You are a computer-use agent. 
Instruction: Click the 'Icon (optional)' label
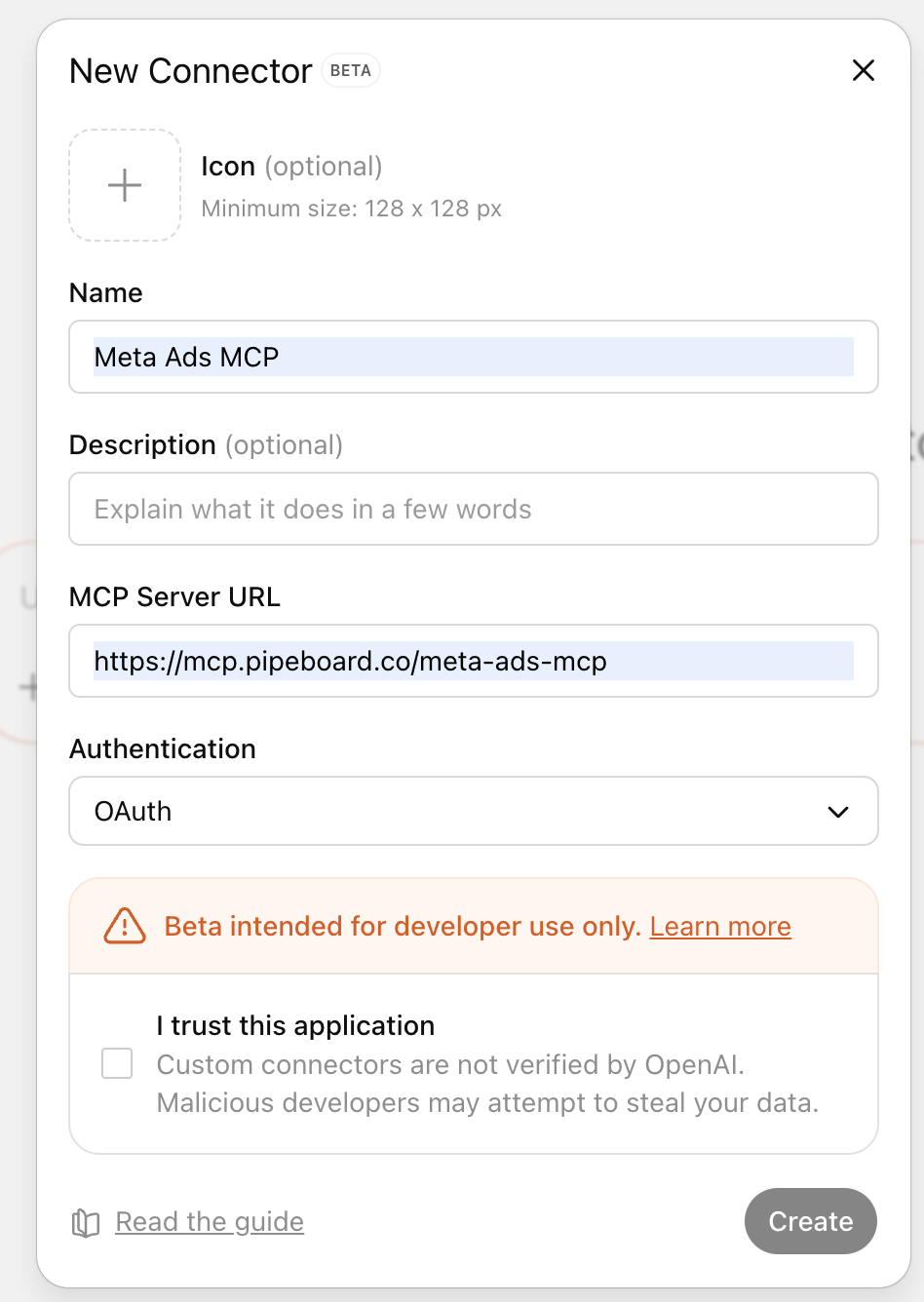pos(291,167)
